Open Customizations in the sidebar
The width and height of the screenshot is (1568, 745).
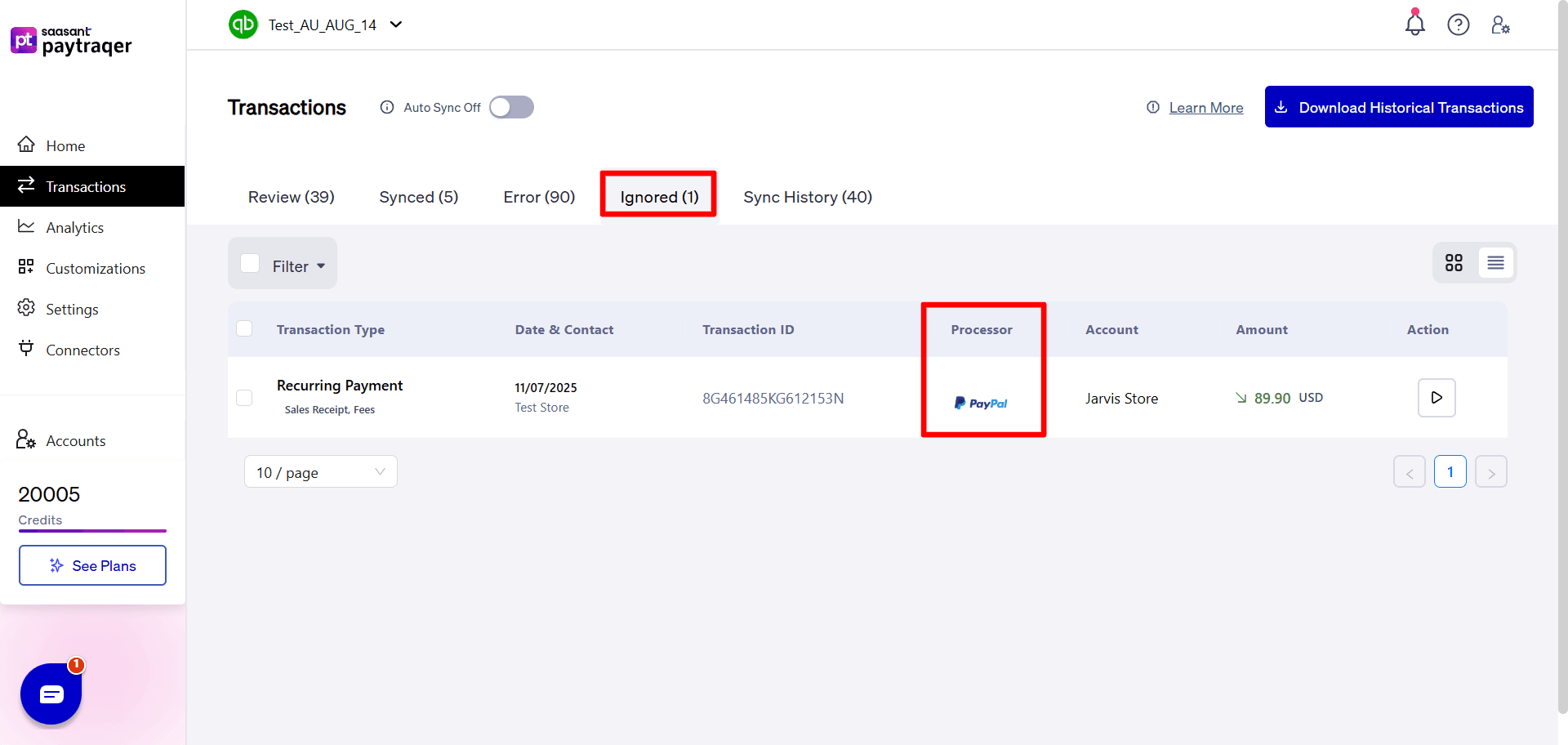pyautogui.click(x=95, y=268)
